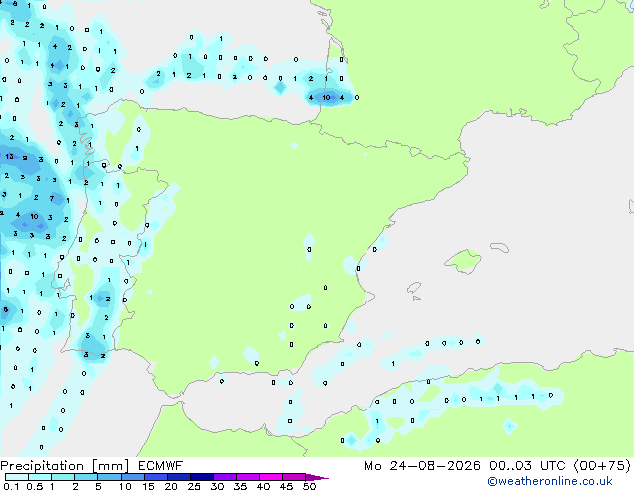The width and height of the screenshot is (634, 490).
Task: Click the Precipitation [mm] title label
Action: point(65,466)
